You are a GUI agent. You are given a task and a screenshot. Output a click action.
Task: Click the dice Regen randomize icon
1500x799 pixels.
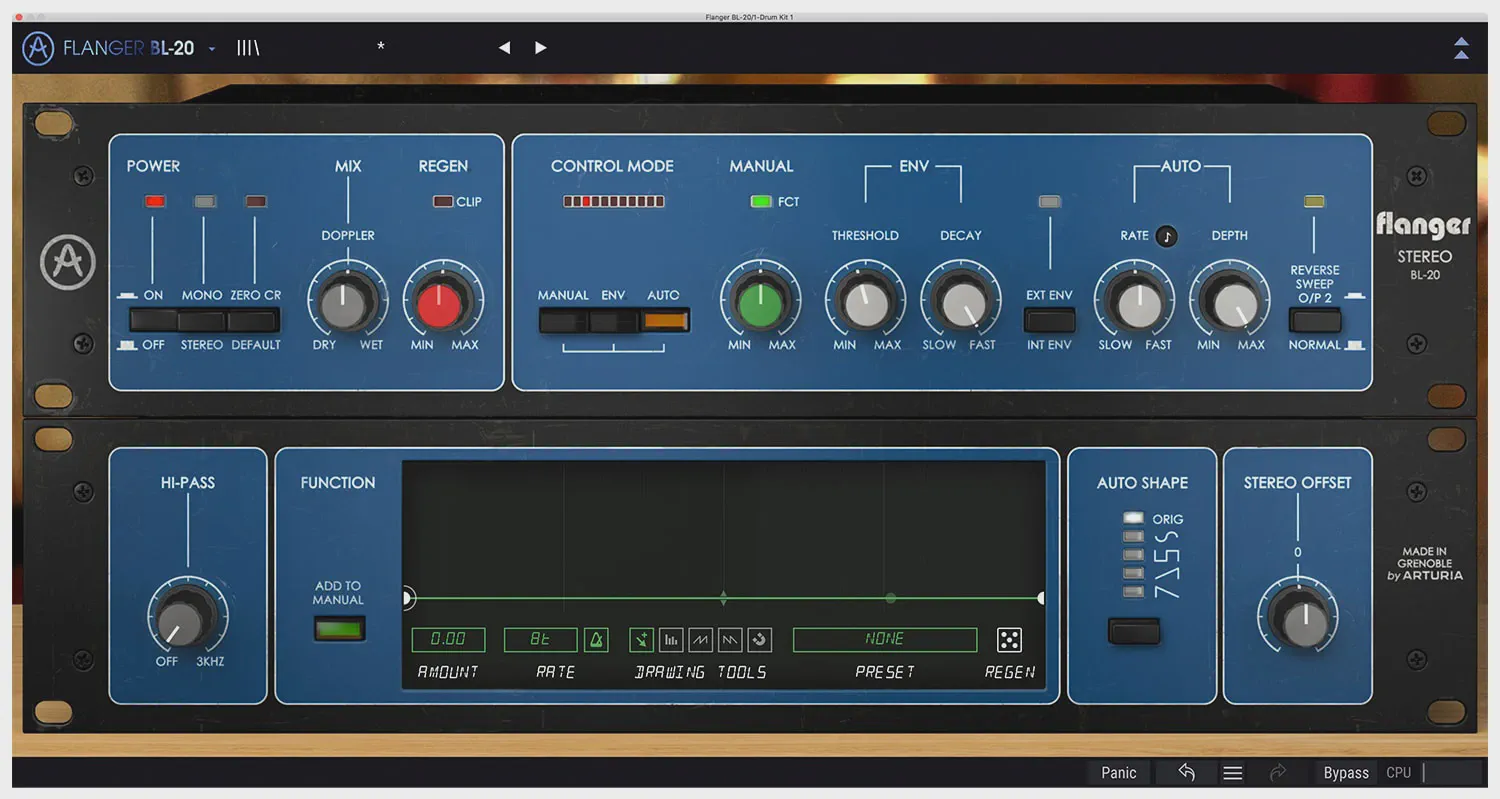coord(1009,640)
